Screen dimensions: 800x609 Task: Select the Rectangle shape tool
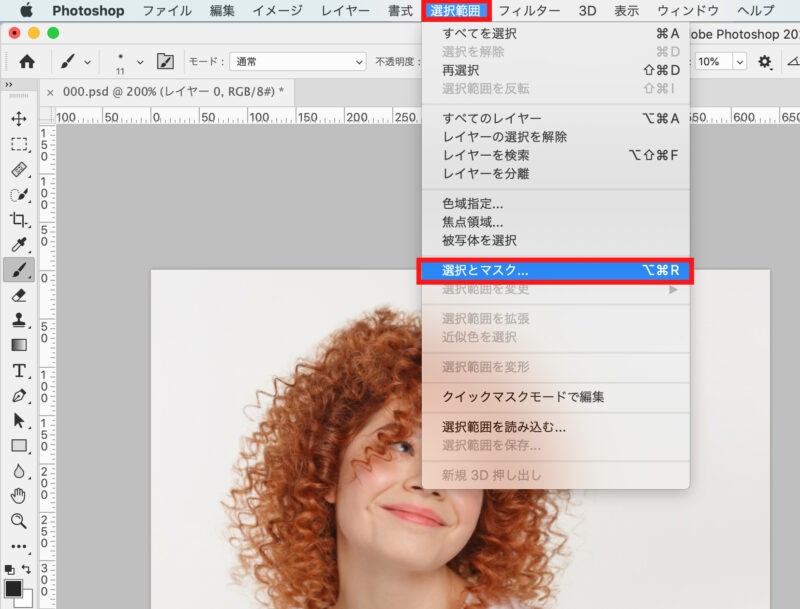click(x=19, y=446)
